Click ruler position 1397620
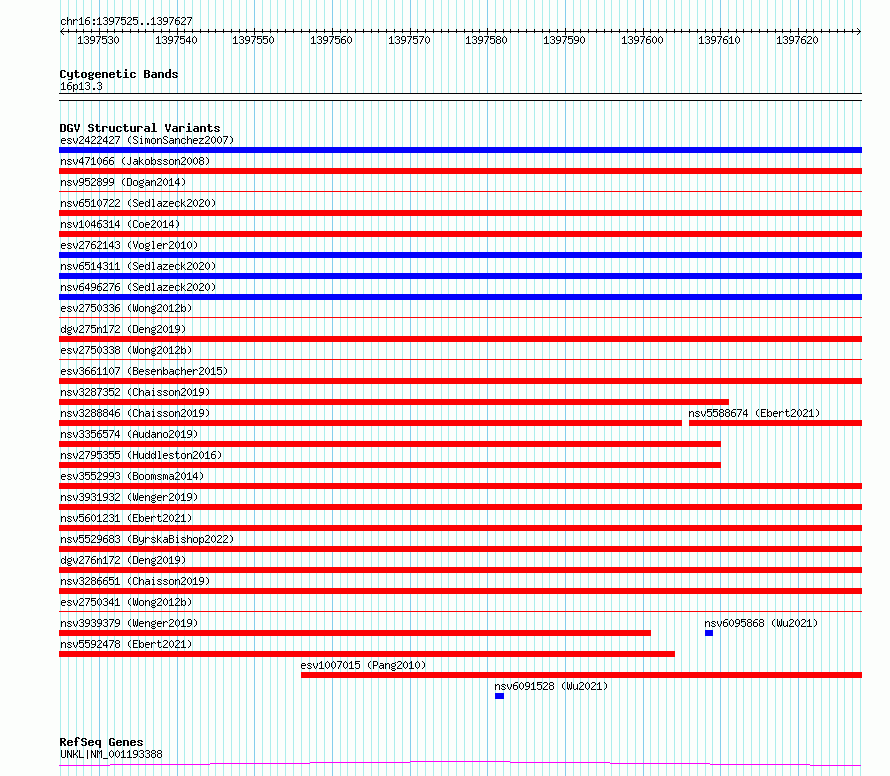Viewport: 890px width, 776px height. (x=797, y=40)
